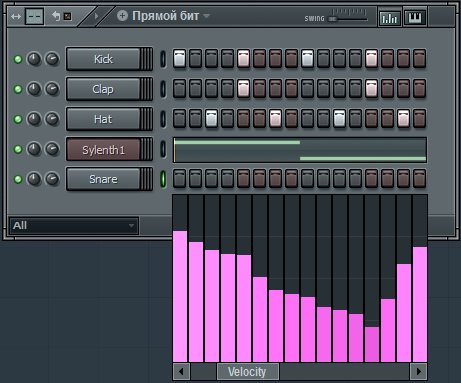Click the Clap pan knob

(34, 89)
